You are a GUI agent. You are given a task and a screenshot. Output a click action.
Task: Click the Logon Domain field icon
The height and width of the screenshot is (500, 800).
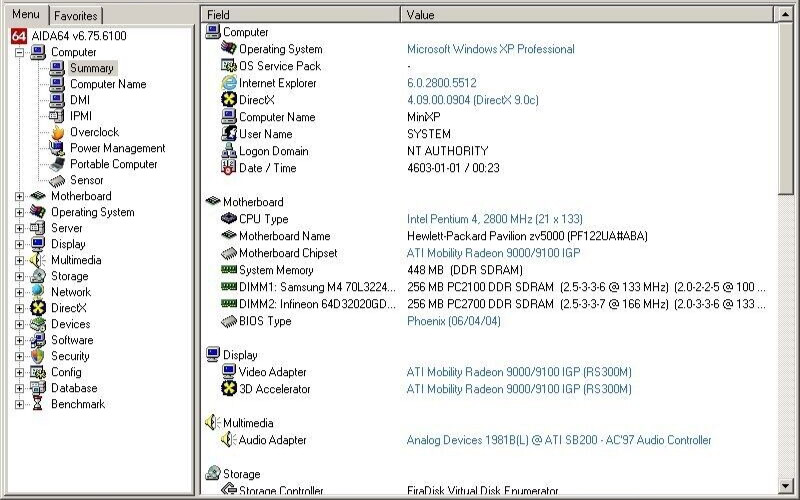point(229,151)
